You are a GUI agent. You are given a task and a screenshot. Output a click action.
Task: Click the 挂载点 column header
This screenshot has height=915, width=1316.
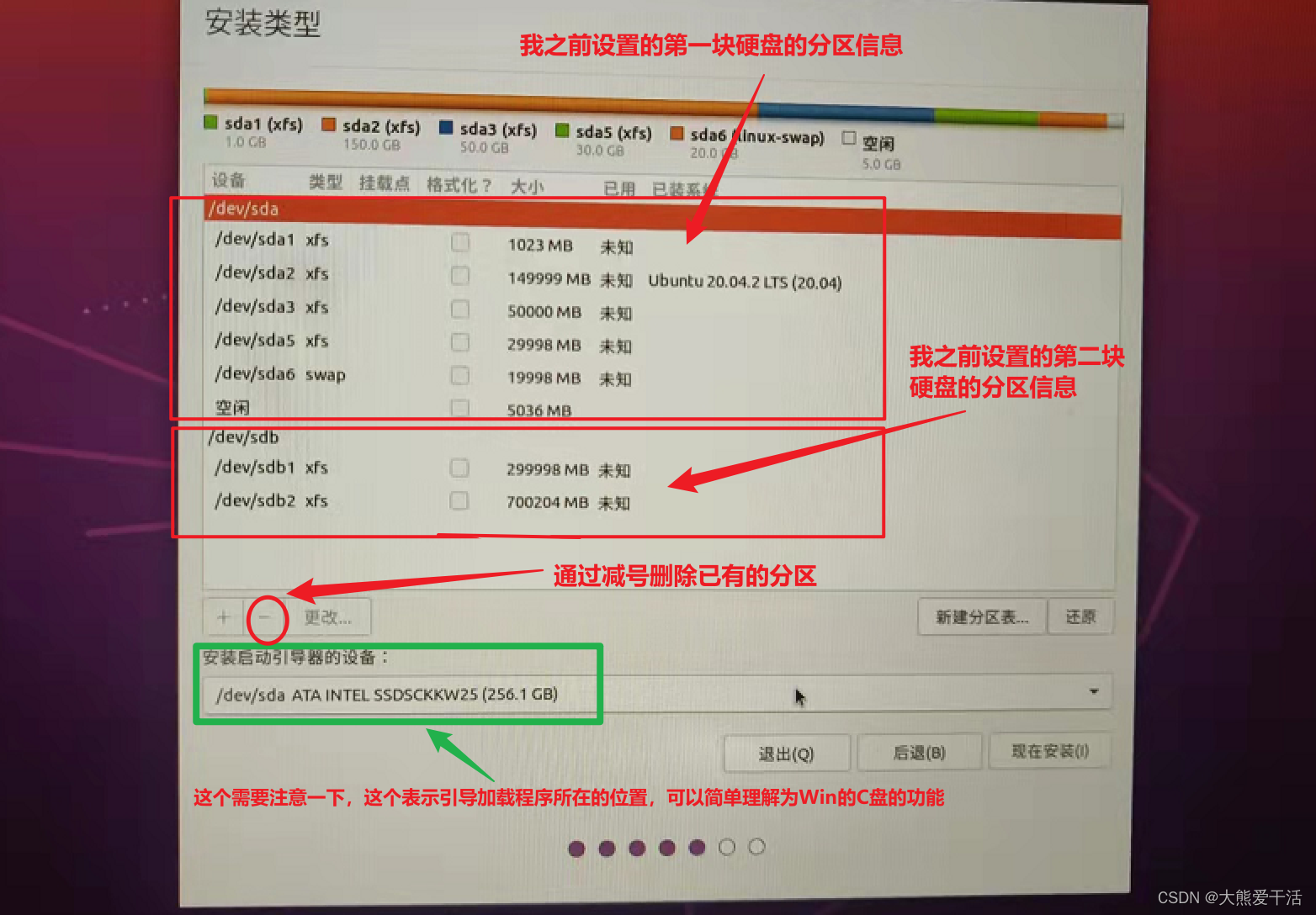click(385, 182)
